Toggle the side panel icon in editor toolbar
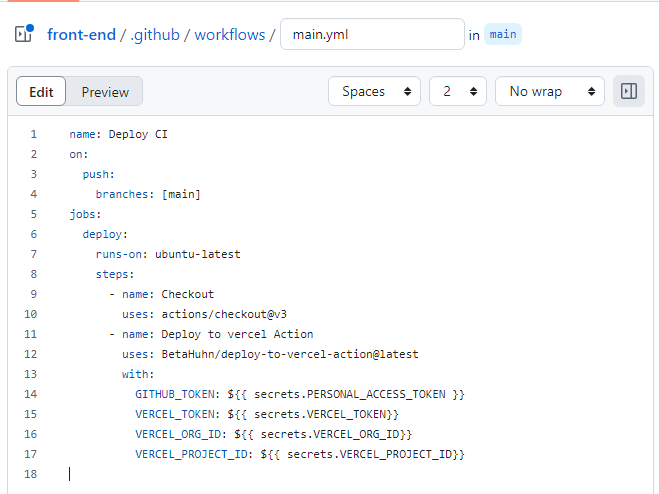Viewport: 659px width, 494px height. click(629, 91)
